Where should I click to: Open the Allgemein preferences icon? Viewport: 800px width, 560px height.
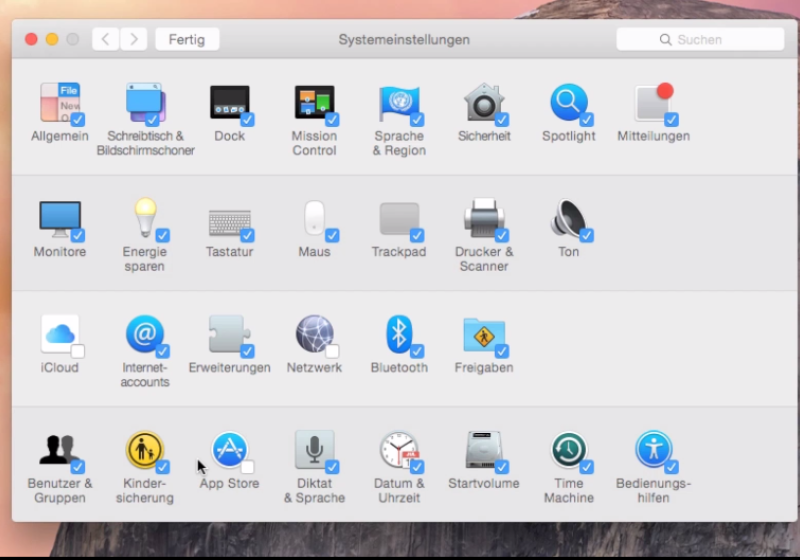(59, 102)
